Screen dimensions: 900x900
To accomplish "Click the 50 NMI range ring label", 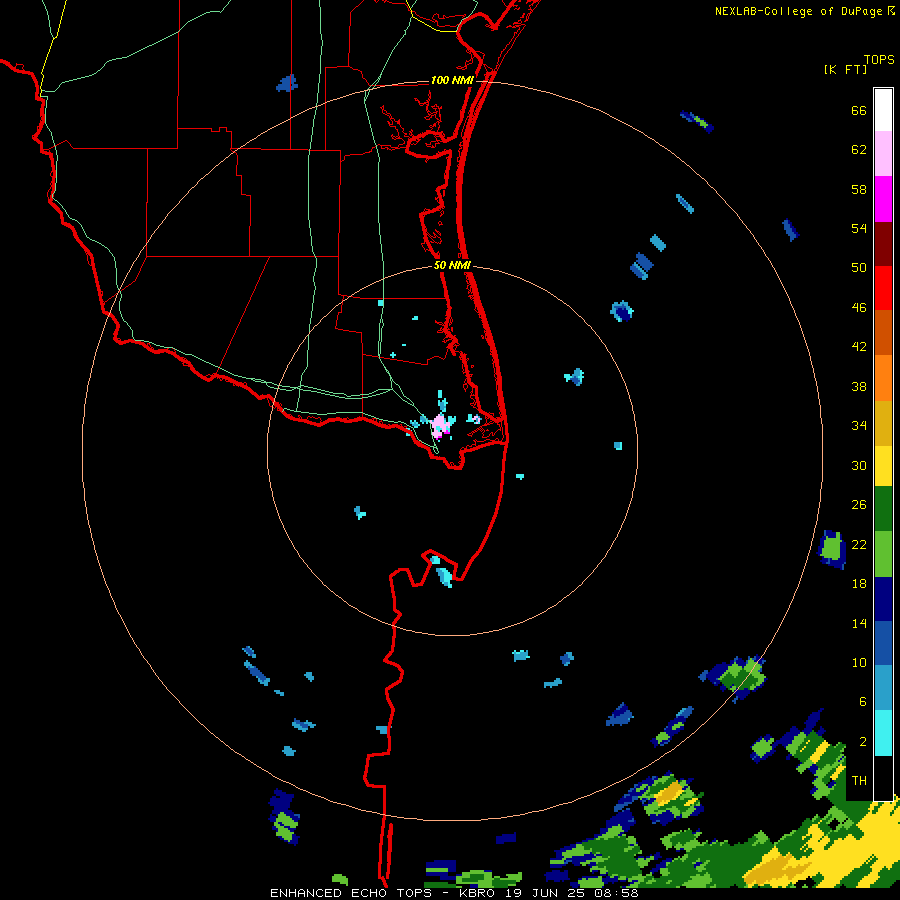I will [x=452, y=265].
